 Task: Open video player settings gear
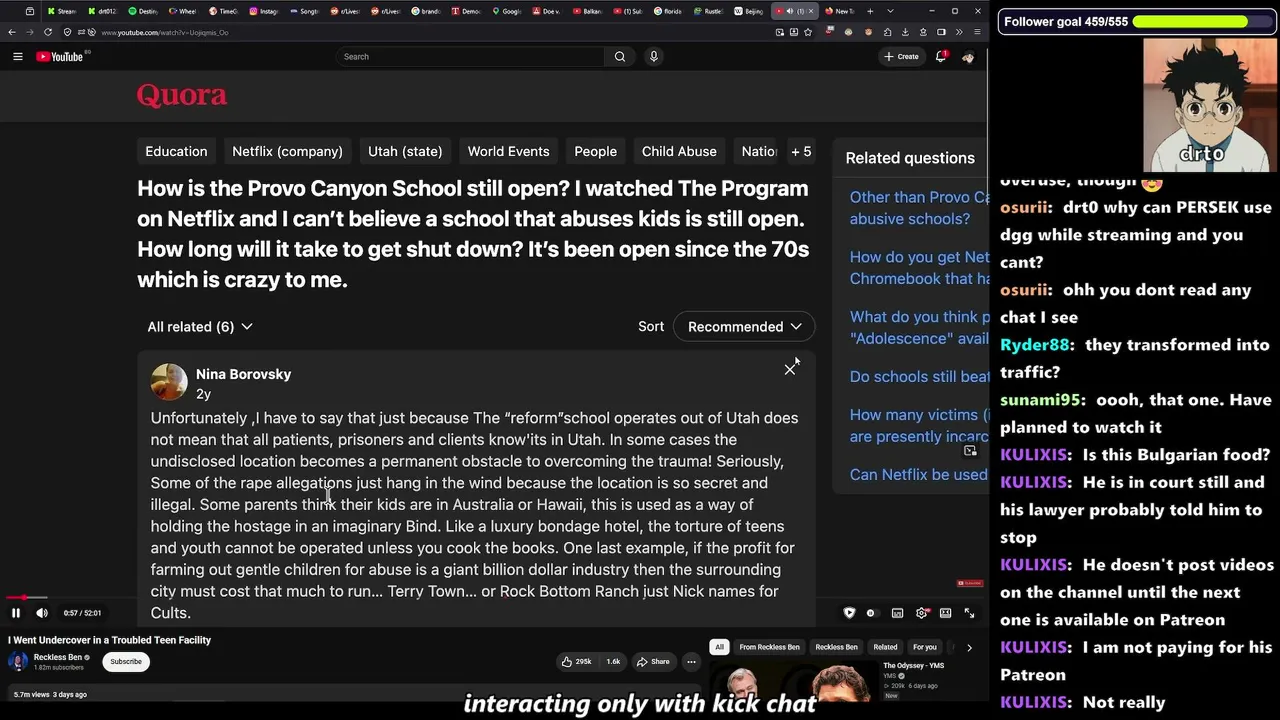921,613
